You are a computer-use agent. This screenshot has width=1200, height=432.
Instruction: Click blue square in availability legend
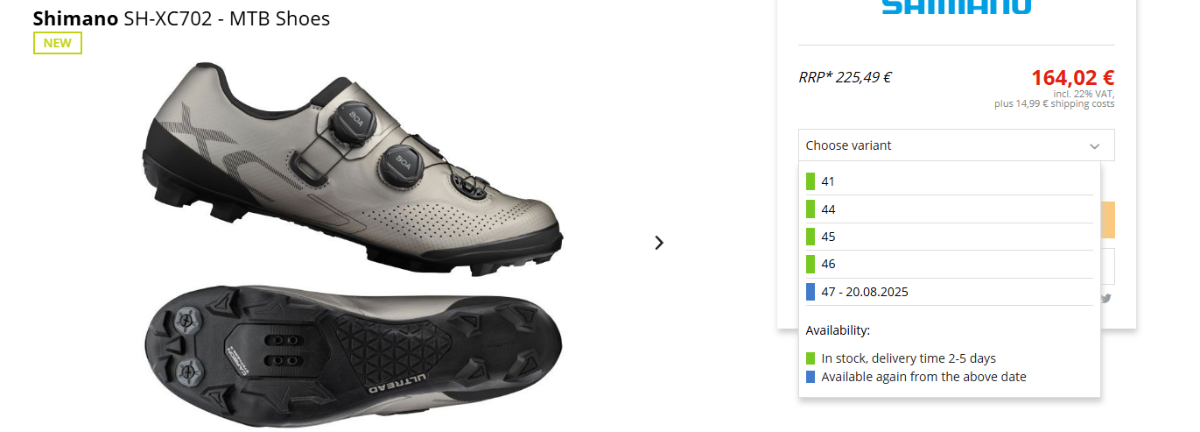[x=811, y=377]
